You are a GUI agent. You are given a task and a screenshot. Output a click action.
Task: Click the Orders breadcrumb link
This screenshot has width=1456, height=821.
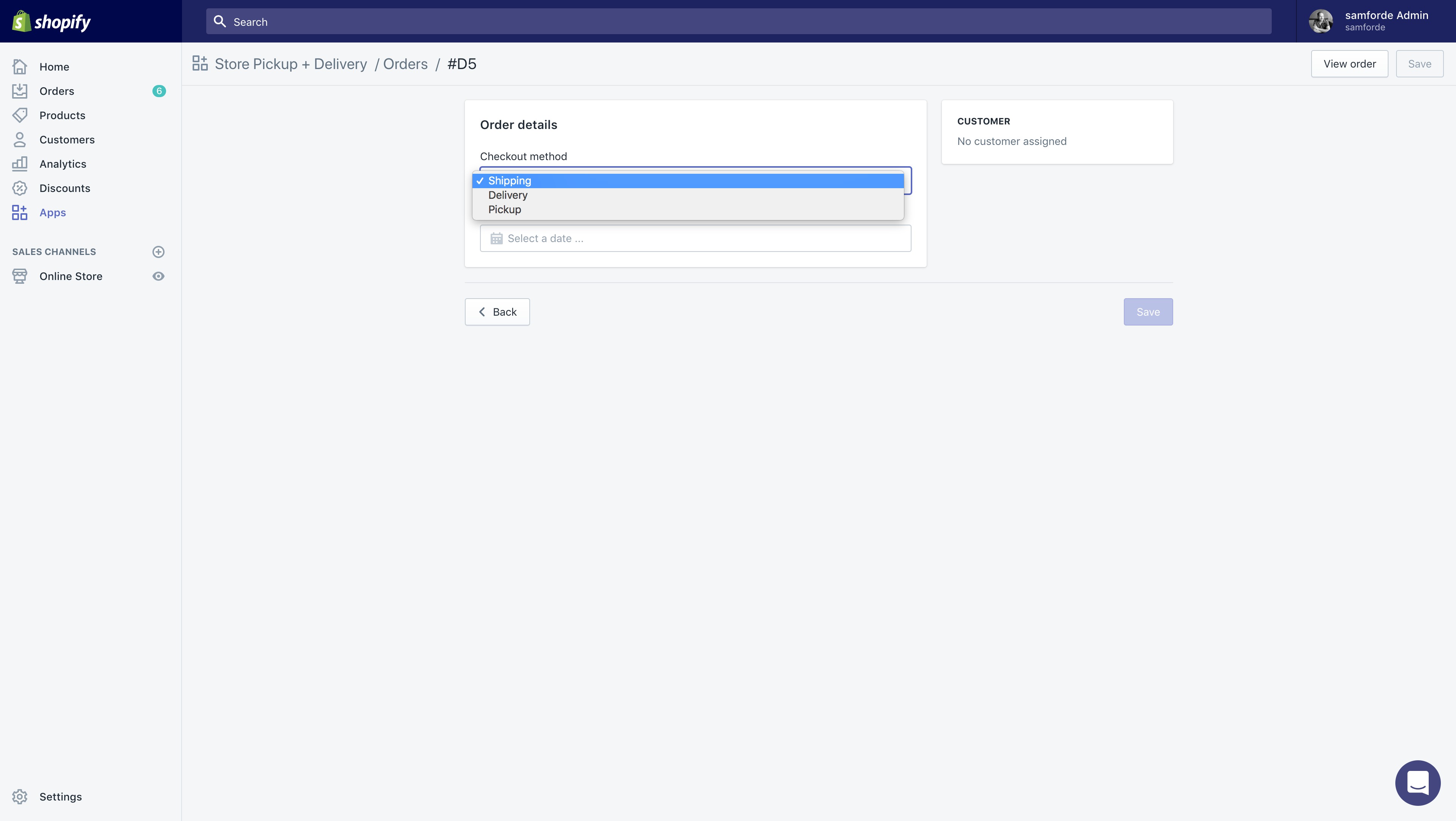point(405,64)
